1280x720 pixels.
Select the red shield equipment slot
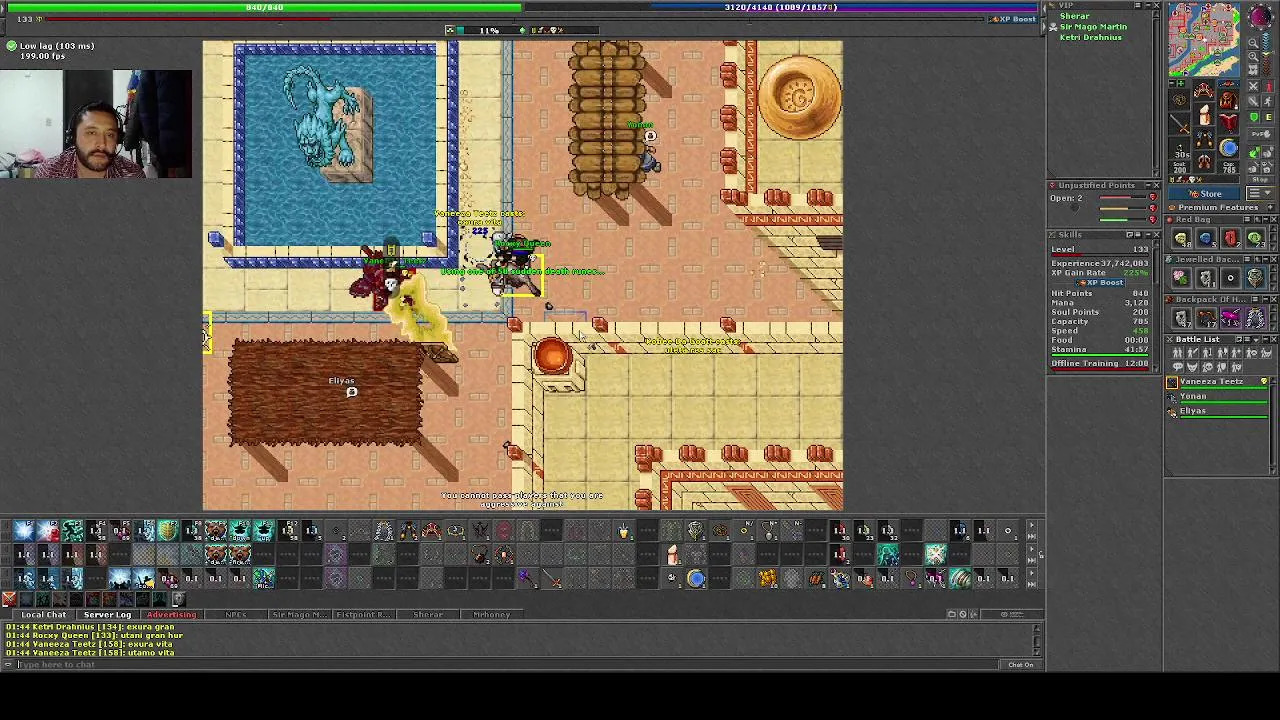click(1228, 122)
